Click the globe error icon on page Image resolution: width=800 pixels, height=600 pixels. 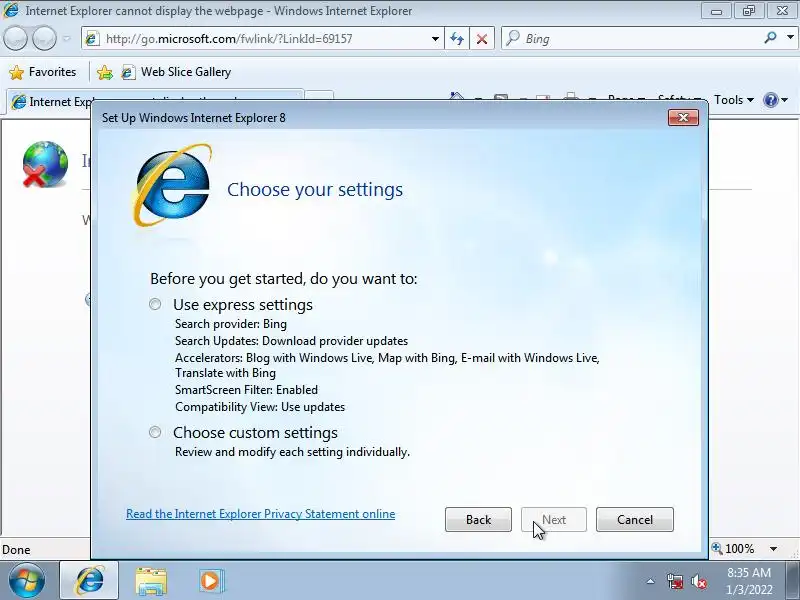click(45, 164)
